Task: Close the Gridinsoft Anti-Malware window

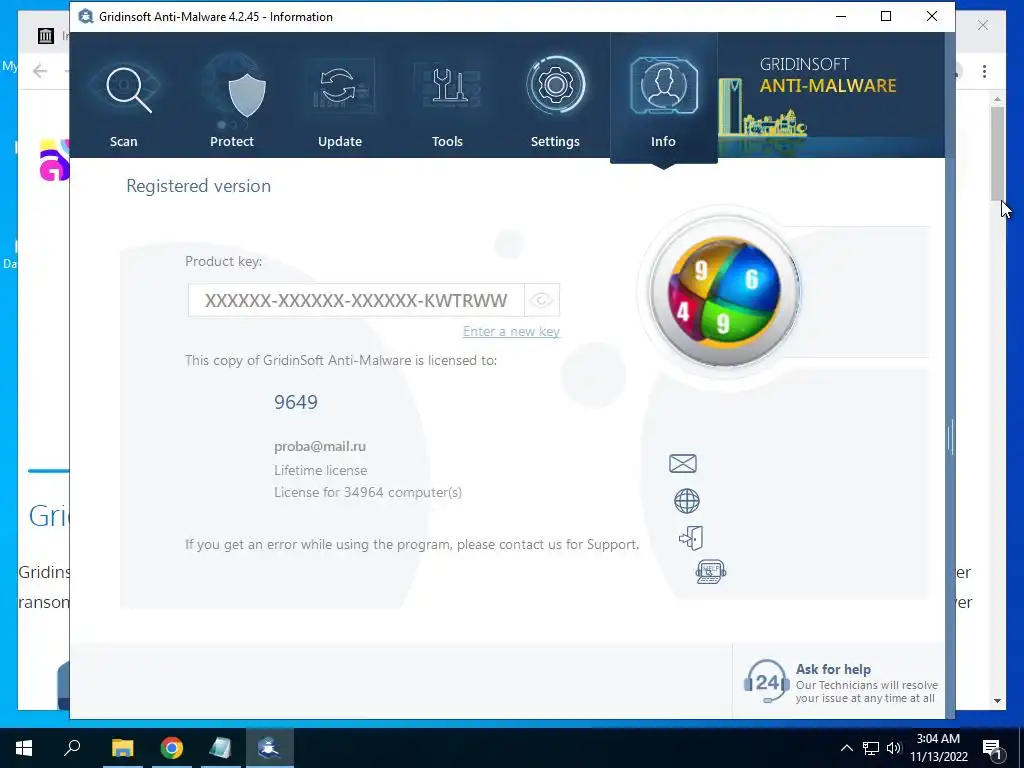Action: pyautogui.click(x=932, y=16)
